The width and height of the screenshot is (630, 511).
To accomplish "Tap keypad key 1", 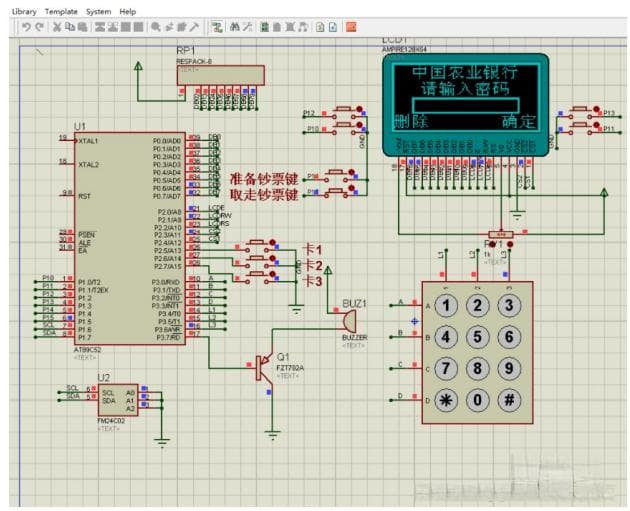I will coord(446,306).
